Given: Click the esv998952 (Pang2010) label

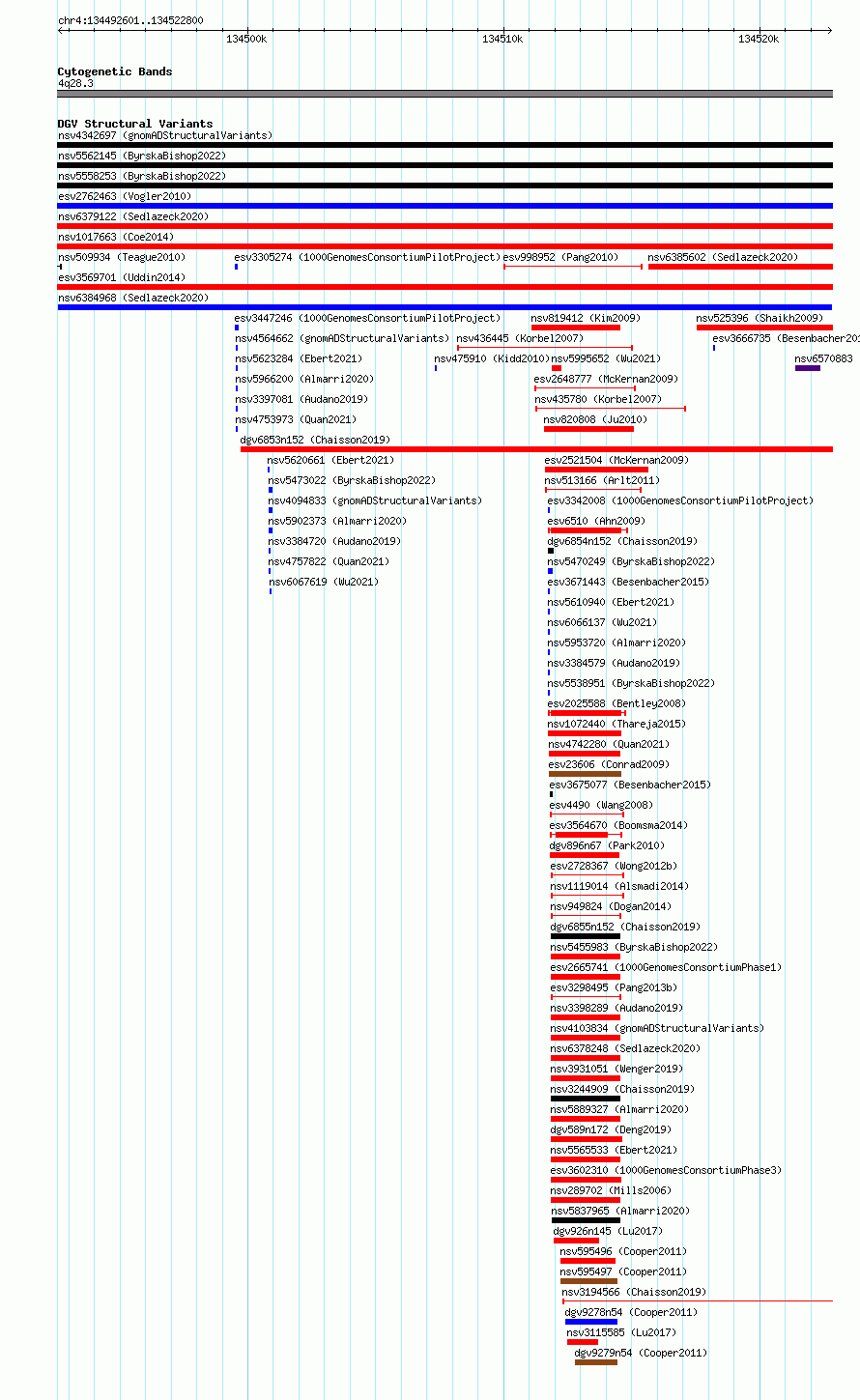Looking at the screenshot, I should (560, 258).
